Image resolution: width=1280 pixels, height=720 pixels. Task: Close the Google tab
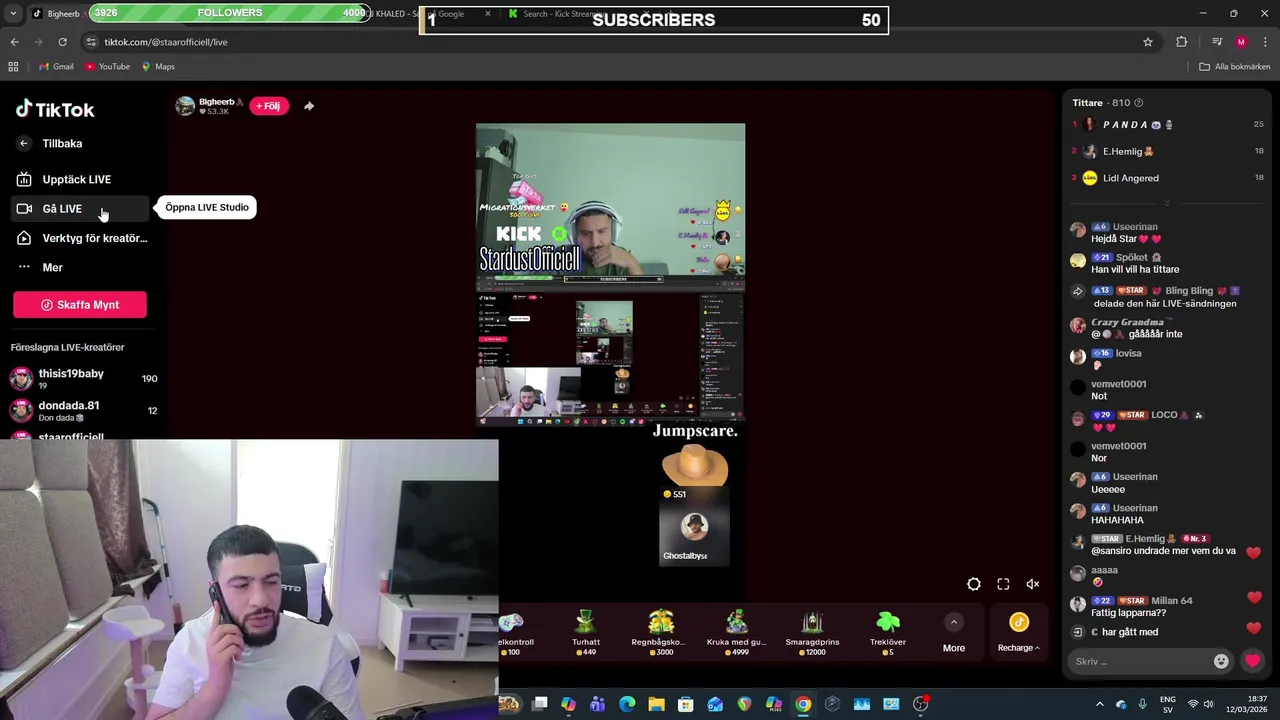(488, 14)
